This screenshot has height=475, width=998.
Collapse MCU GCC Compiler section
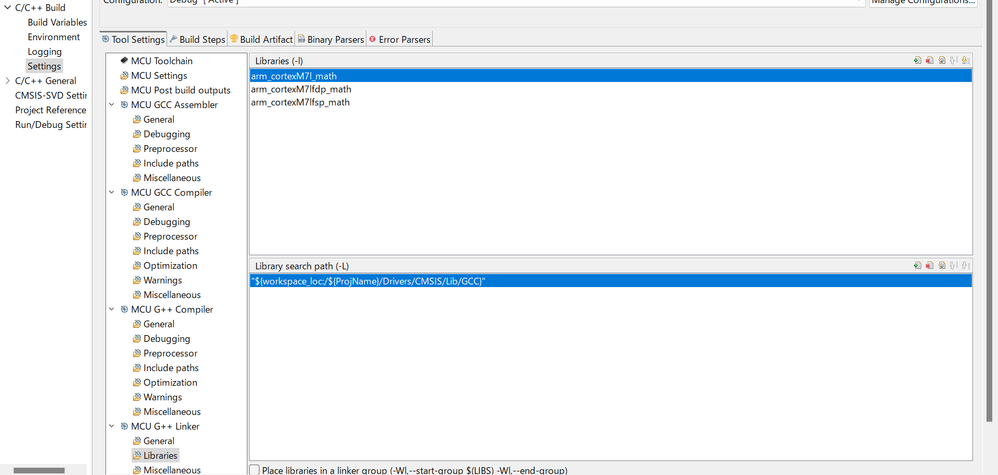pos(111,192)
